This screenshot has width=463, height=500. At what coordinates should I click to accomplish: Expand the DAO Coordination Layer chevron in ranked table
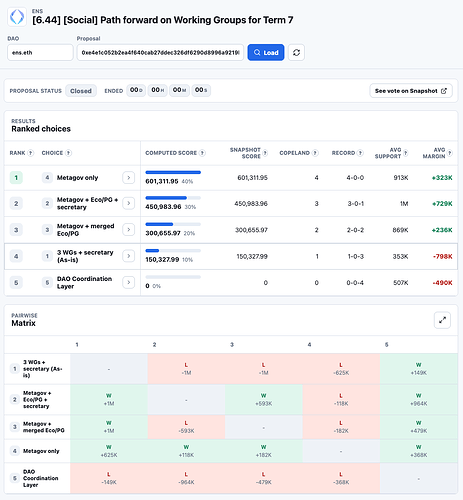[x=129, y=282]
